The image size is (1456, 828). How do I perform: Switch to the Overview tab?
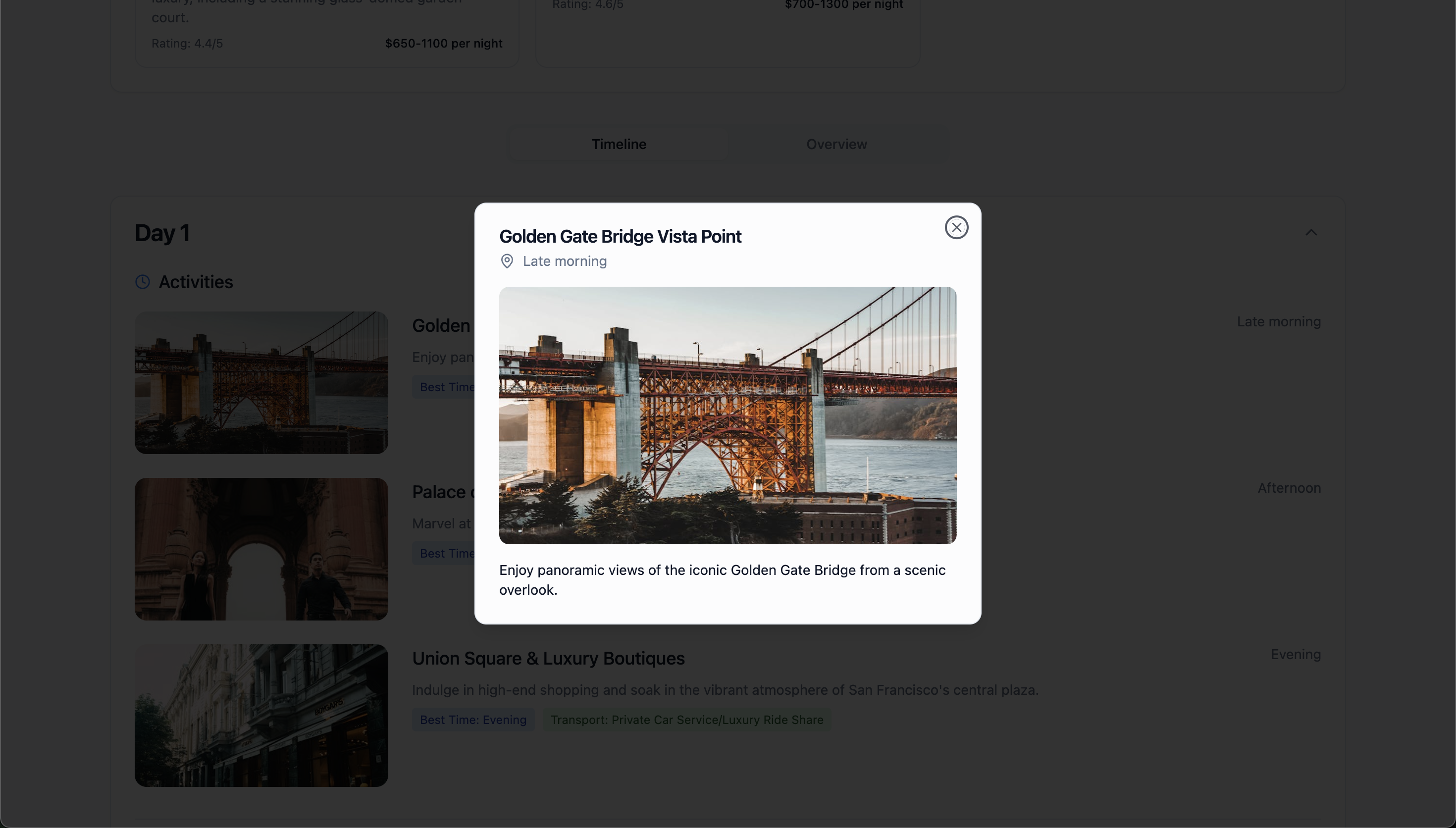pos(836,145)
